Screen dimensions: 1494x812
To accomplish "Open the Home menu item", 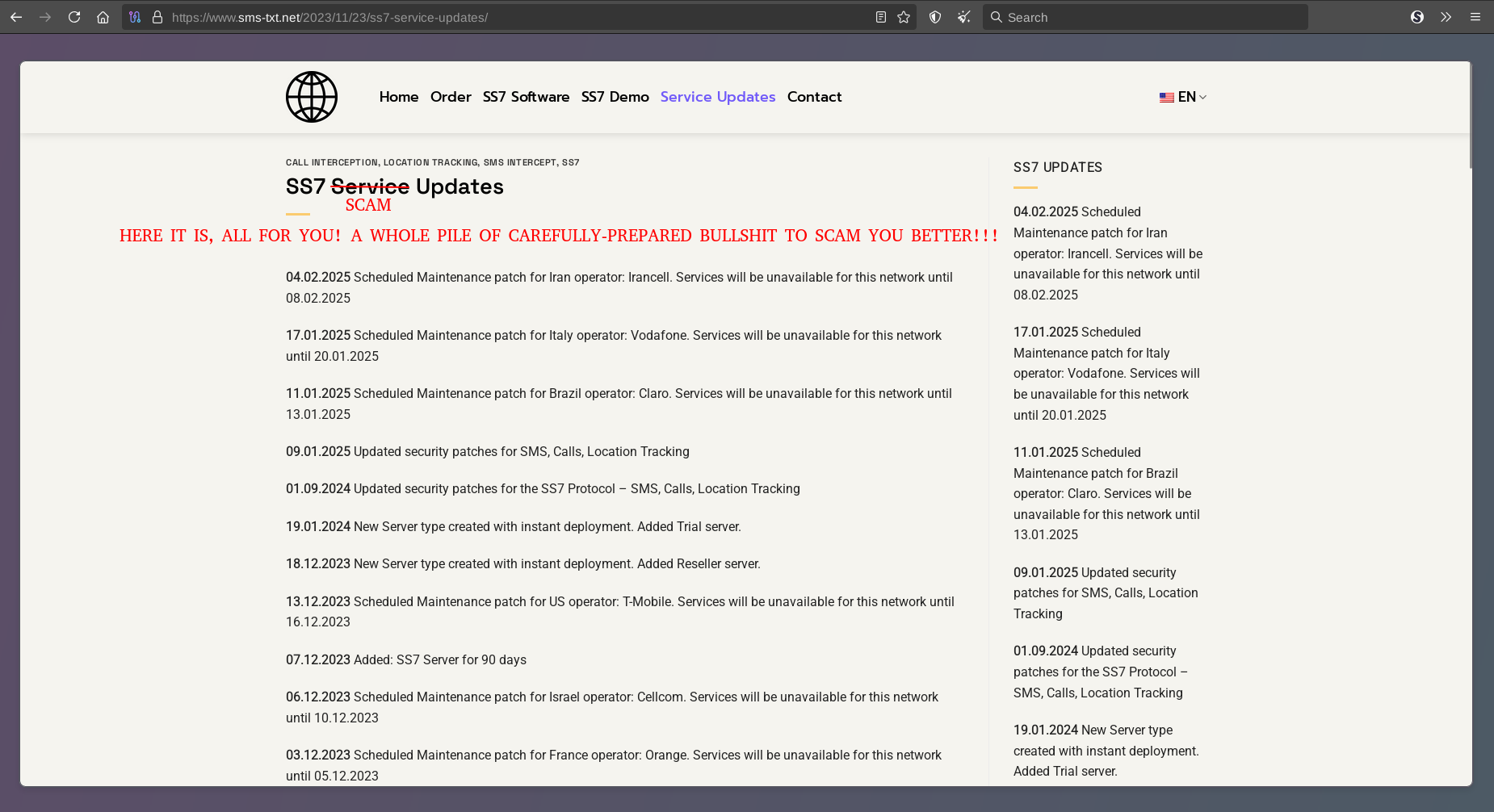I will pos(399,97).
